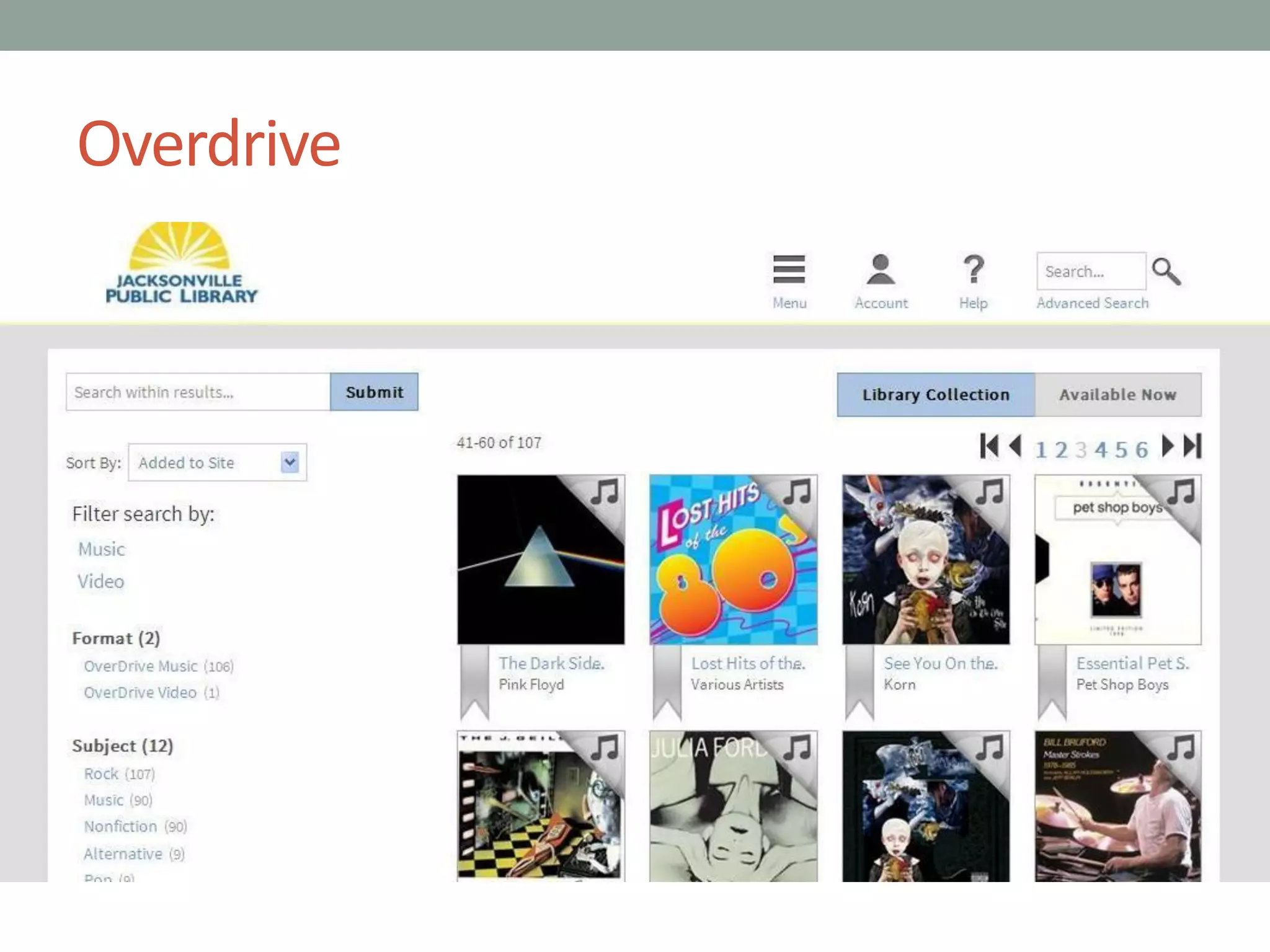Screen dimensions: 1270x952
Task: Filter by Music (90) subject
Action: [118, 800]
